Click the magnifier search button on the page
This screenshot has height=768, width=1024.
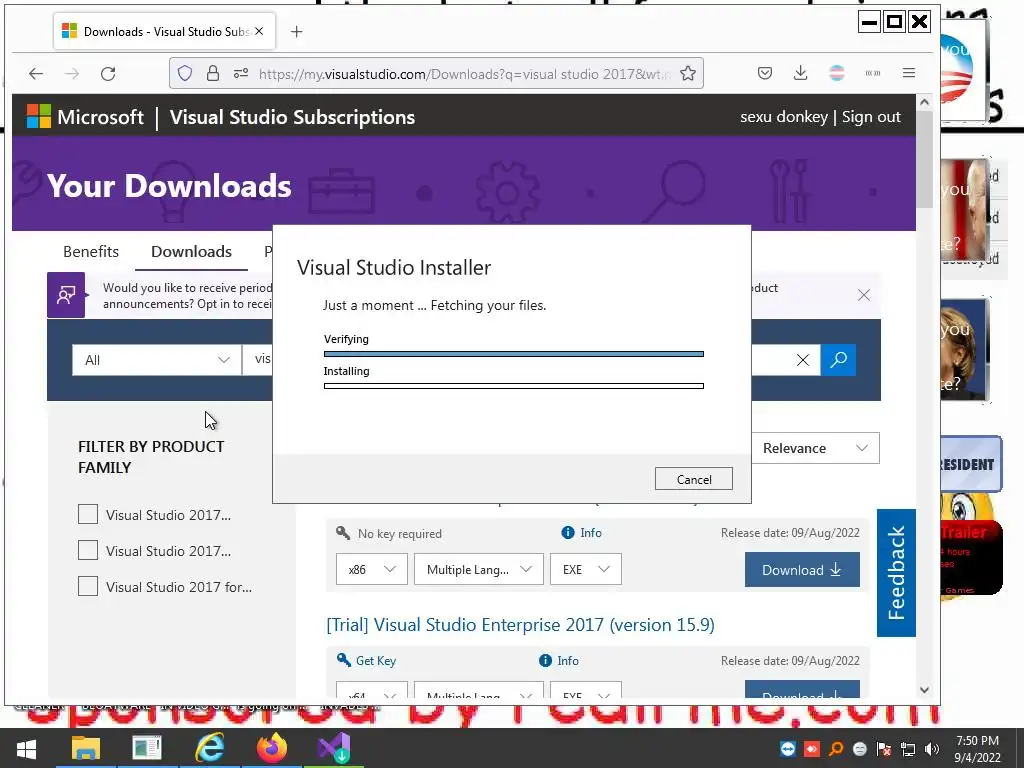[x=839, y=360]
